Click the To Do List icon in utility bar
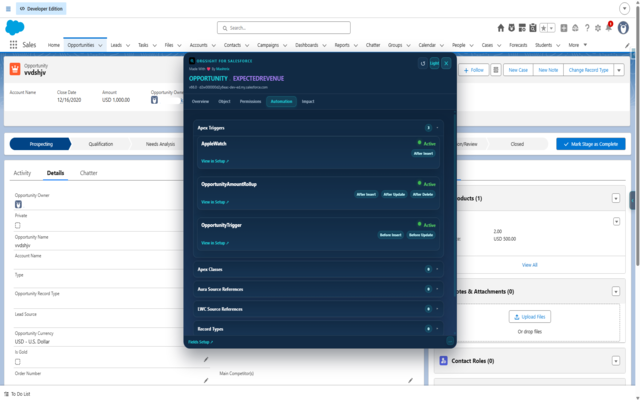Viewport: 640px width, 400px height. pos(6,394)
